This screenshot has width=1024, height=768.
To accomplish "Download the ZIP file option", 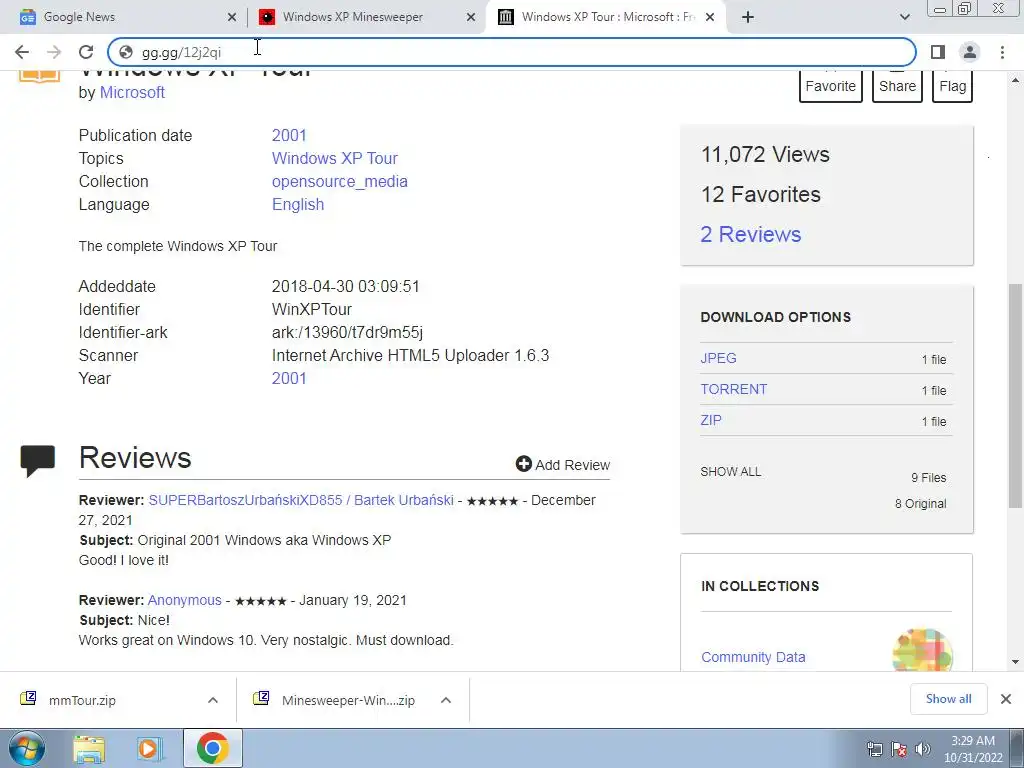I will pyautogui.click(x=711, y=420).
